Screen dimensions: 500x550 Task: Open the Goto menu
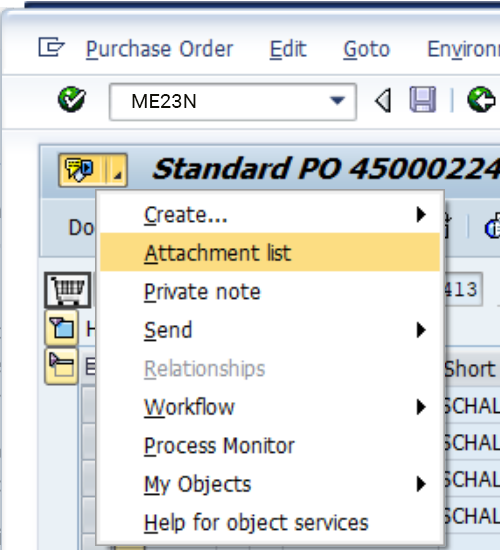click(x=366, y=49)
